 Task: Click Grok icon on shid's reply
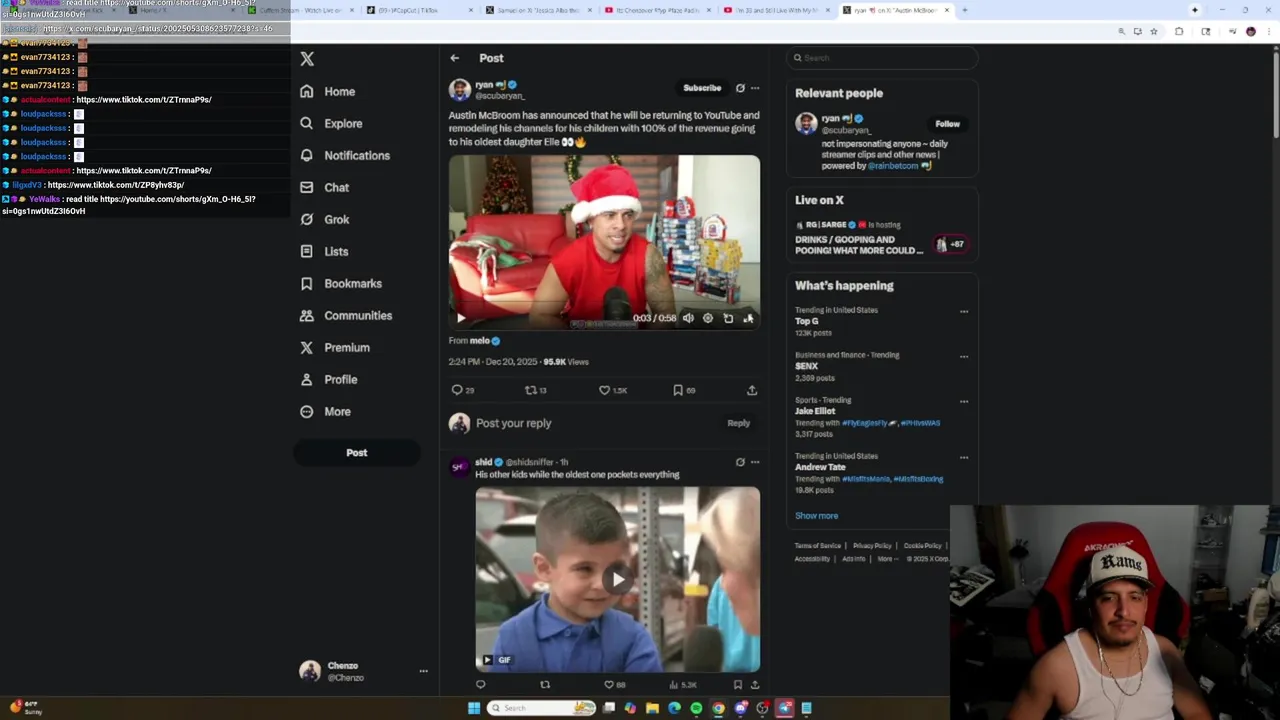click(740, 462)
